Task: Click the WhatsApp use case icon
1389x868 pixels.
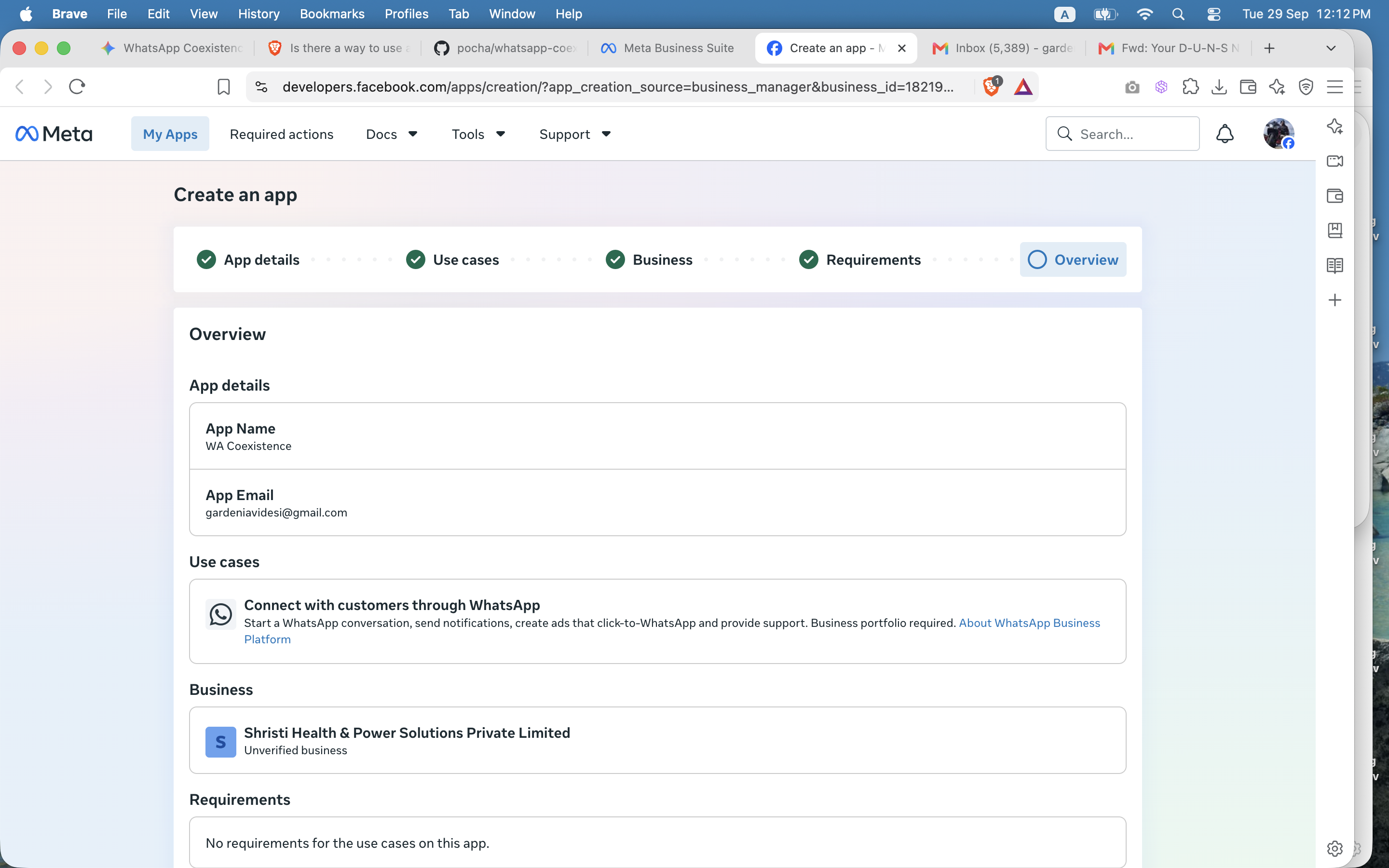Action: (x=220, y=614)
